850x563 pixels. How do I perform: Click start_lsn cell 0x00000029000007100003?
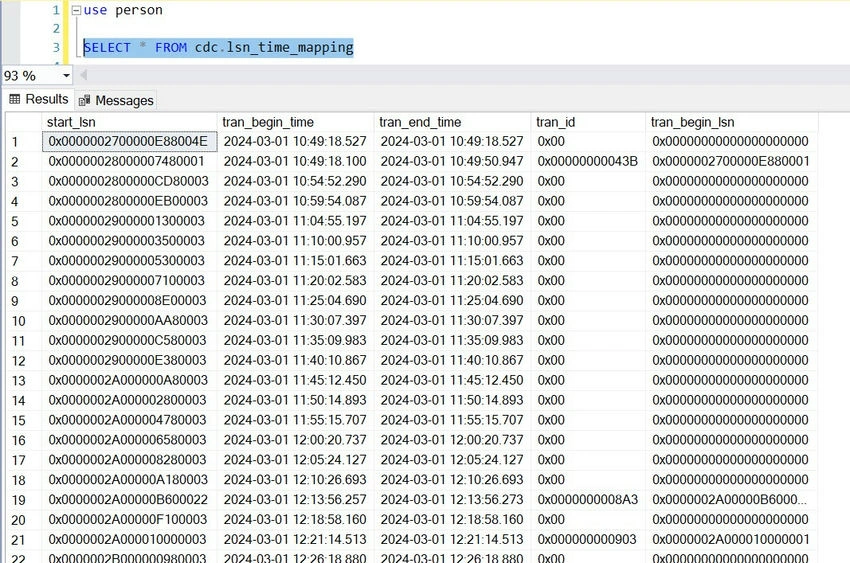[130, 281]
